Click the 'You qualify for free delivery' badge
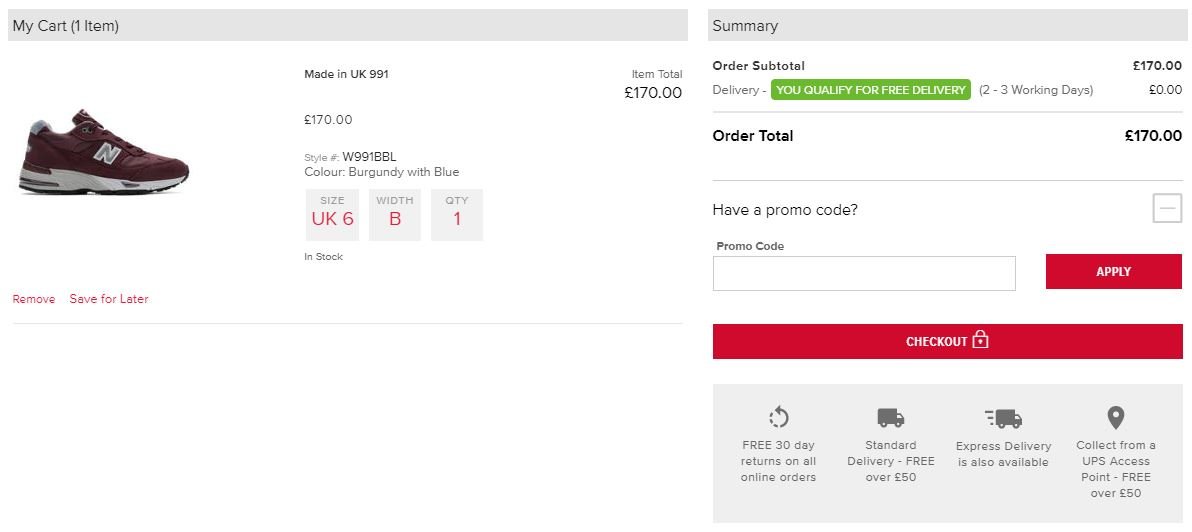1192x532 pixels. (871, 90)
